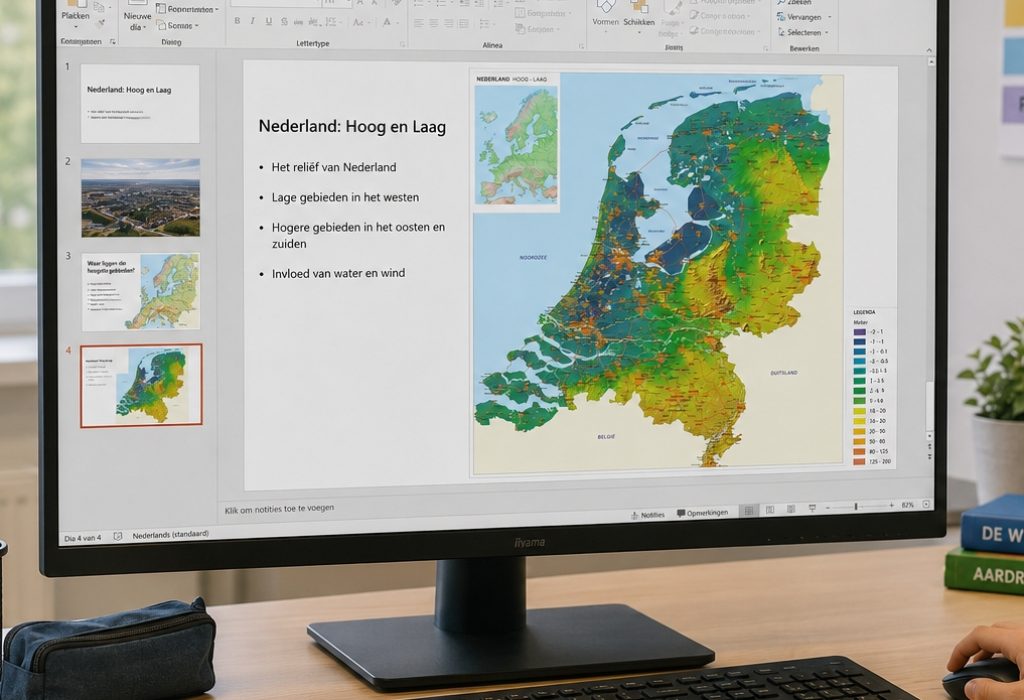This screenshot has width=1024, height=700.
Task: Click the bullet 'Het reliëf van Nederland'
Action: tap(334, 167)
